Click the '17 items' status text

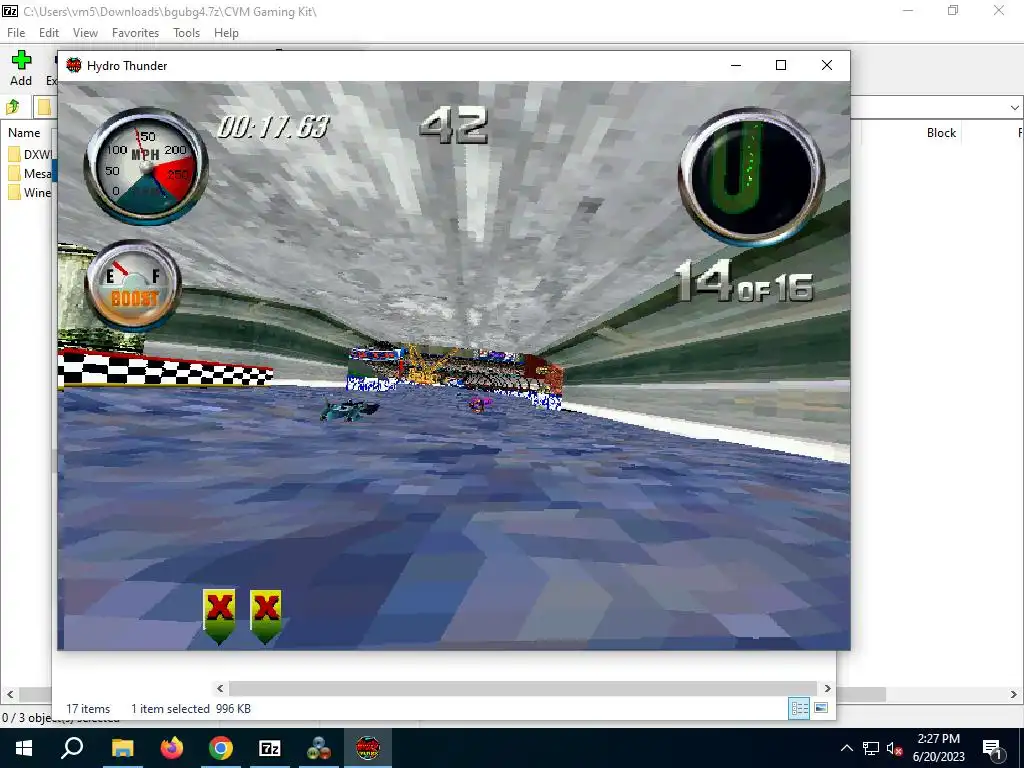pos(88,709)
